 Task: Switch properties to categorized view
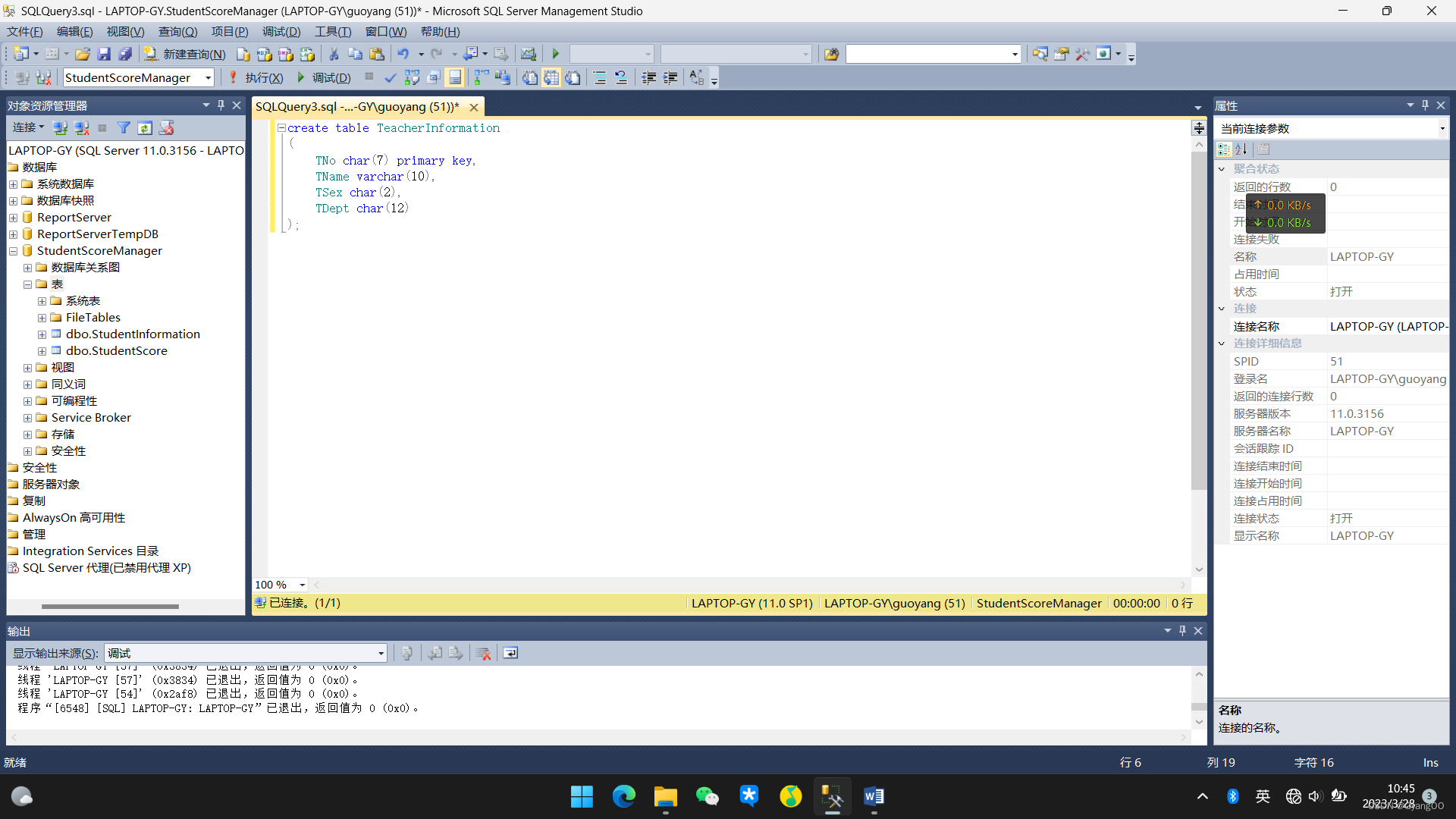coord(1224,149)
